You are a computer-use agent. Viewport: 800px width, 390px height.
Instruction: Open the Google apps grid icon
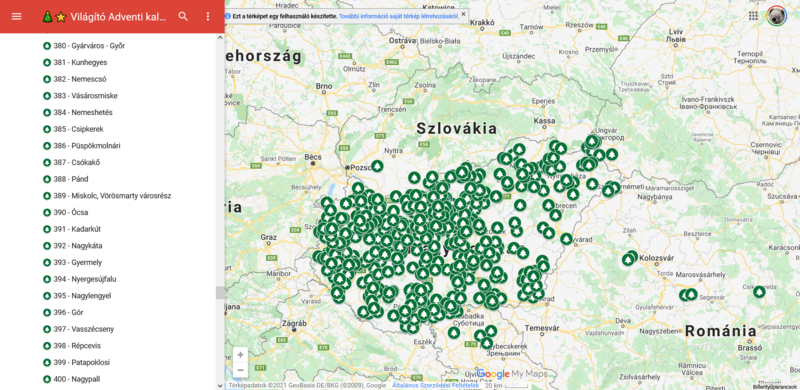[x=753, y=16]
